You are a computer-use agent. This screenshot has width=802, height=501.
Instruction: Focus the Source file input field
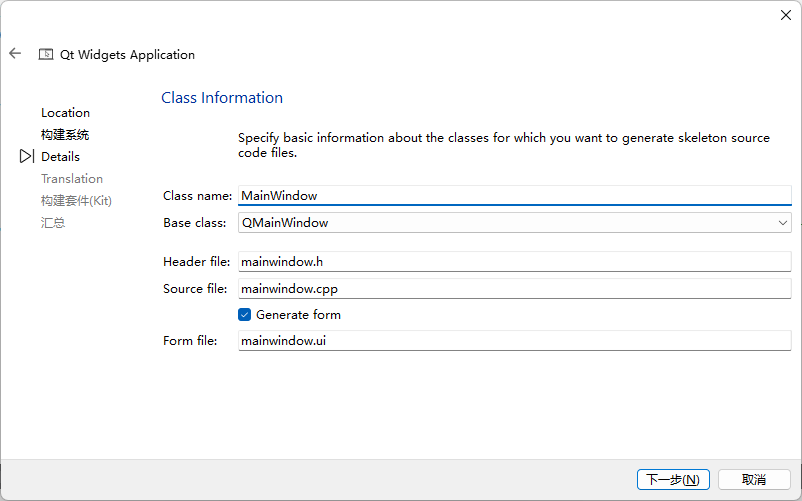[x=515, y=289]
